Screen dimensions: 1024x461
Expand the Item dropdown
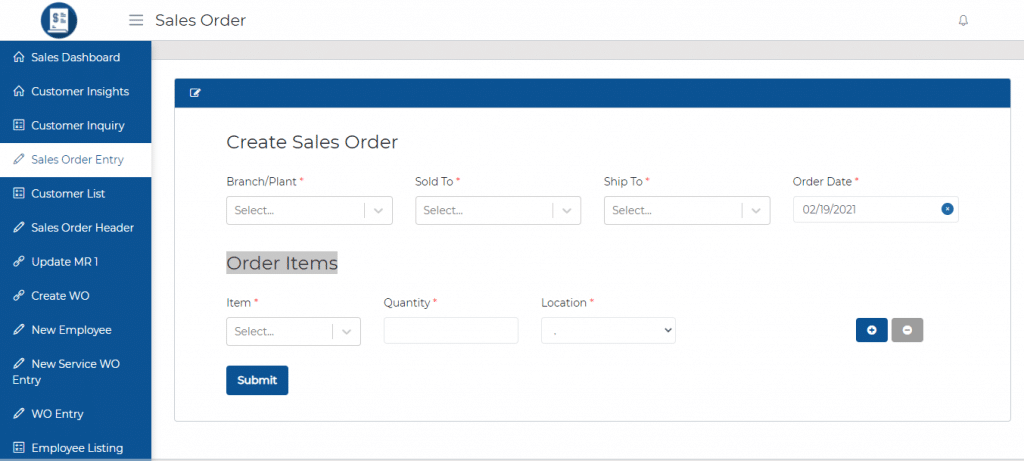click(x=293, y=331)
